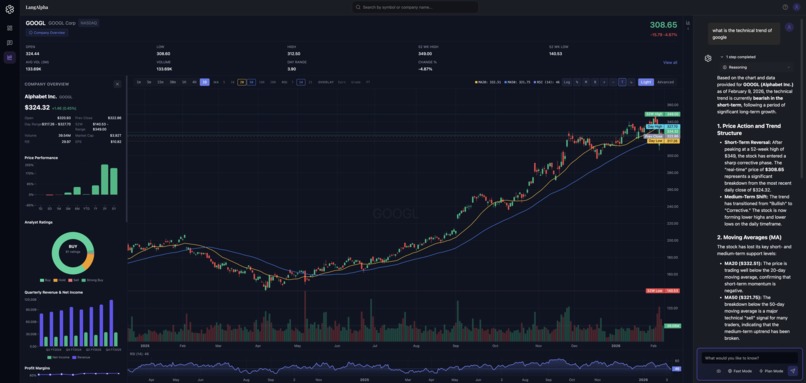Open the chat icon in left sidebar

9,43
